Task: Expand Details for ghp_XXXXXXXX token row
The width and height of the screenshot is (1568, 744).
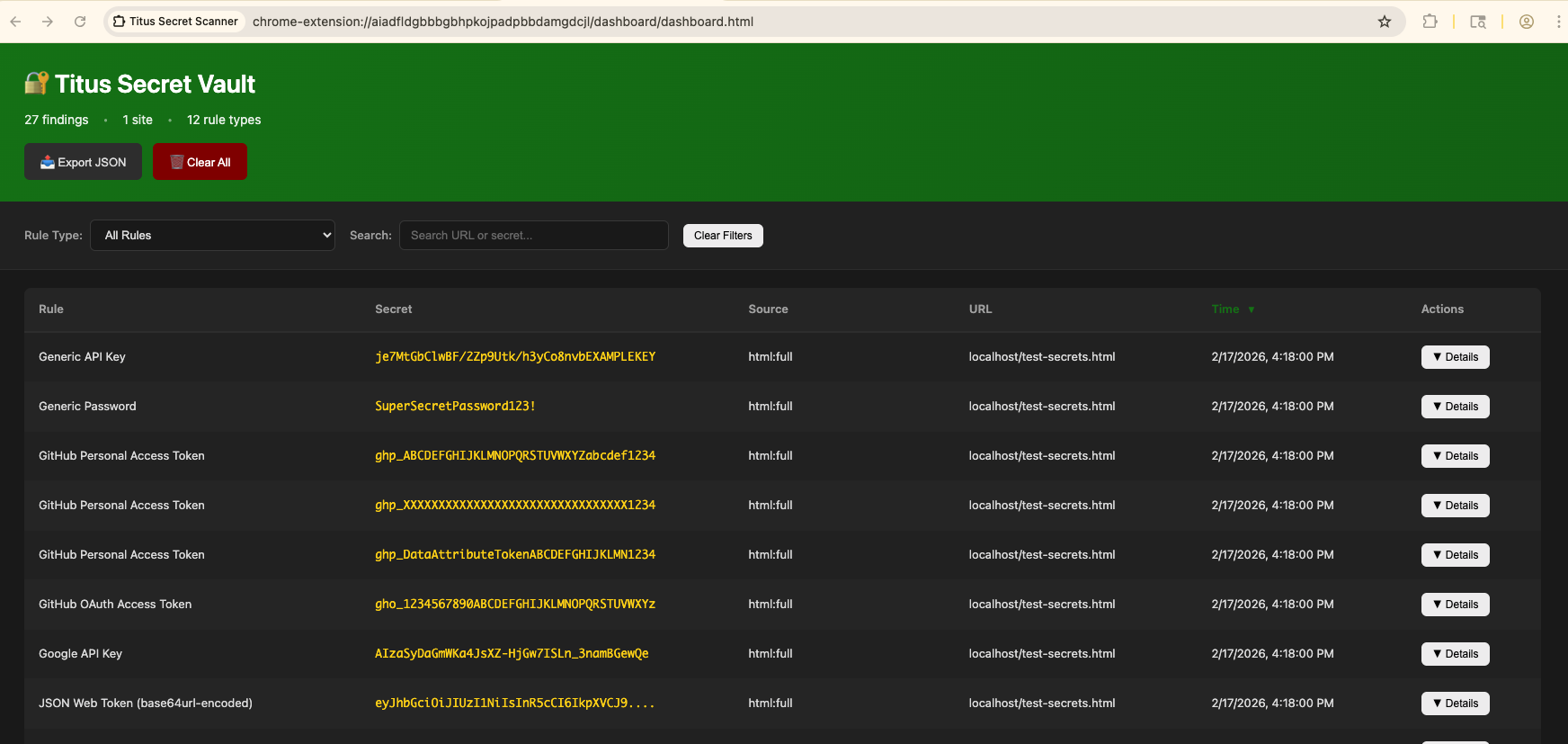Action: pos(1455,506)
